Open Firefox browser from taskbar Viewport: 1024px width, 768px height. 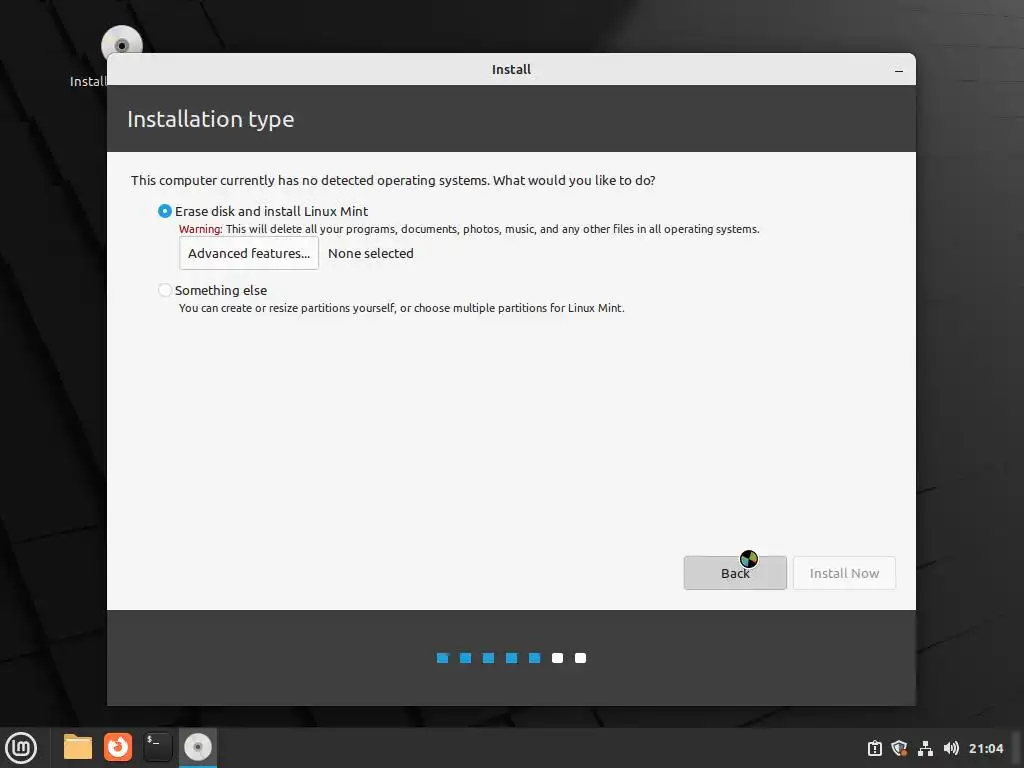click(118, 747)
